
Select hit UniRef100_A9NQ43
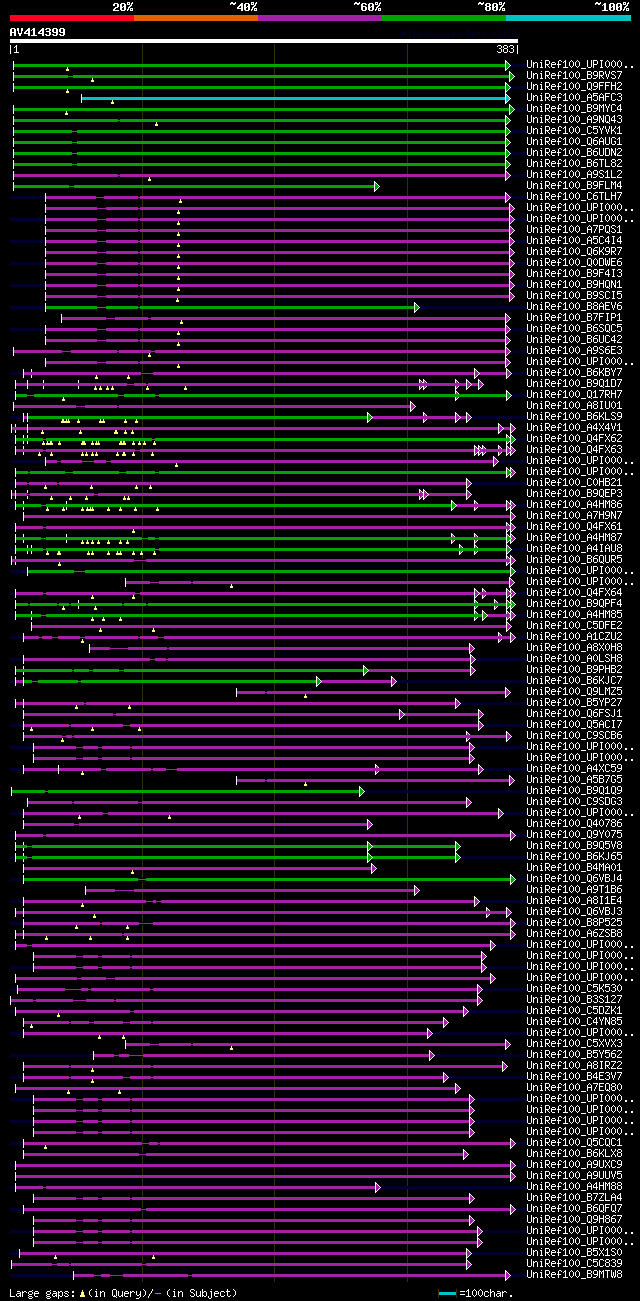[574, 119]
